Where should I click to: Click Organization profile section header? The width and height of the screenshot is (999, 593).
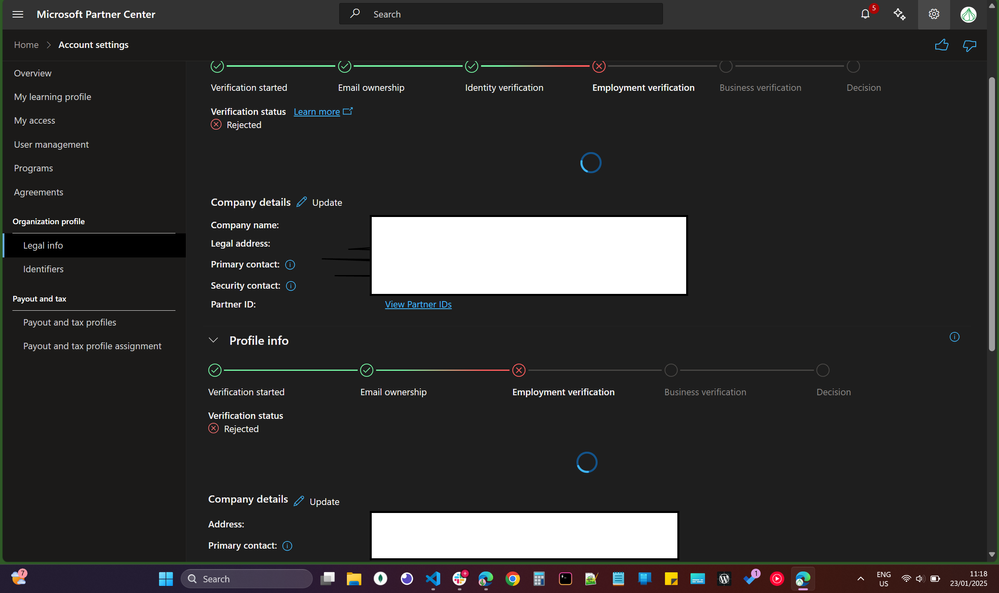click(x=48, y=222)
